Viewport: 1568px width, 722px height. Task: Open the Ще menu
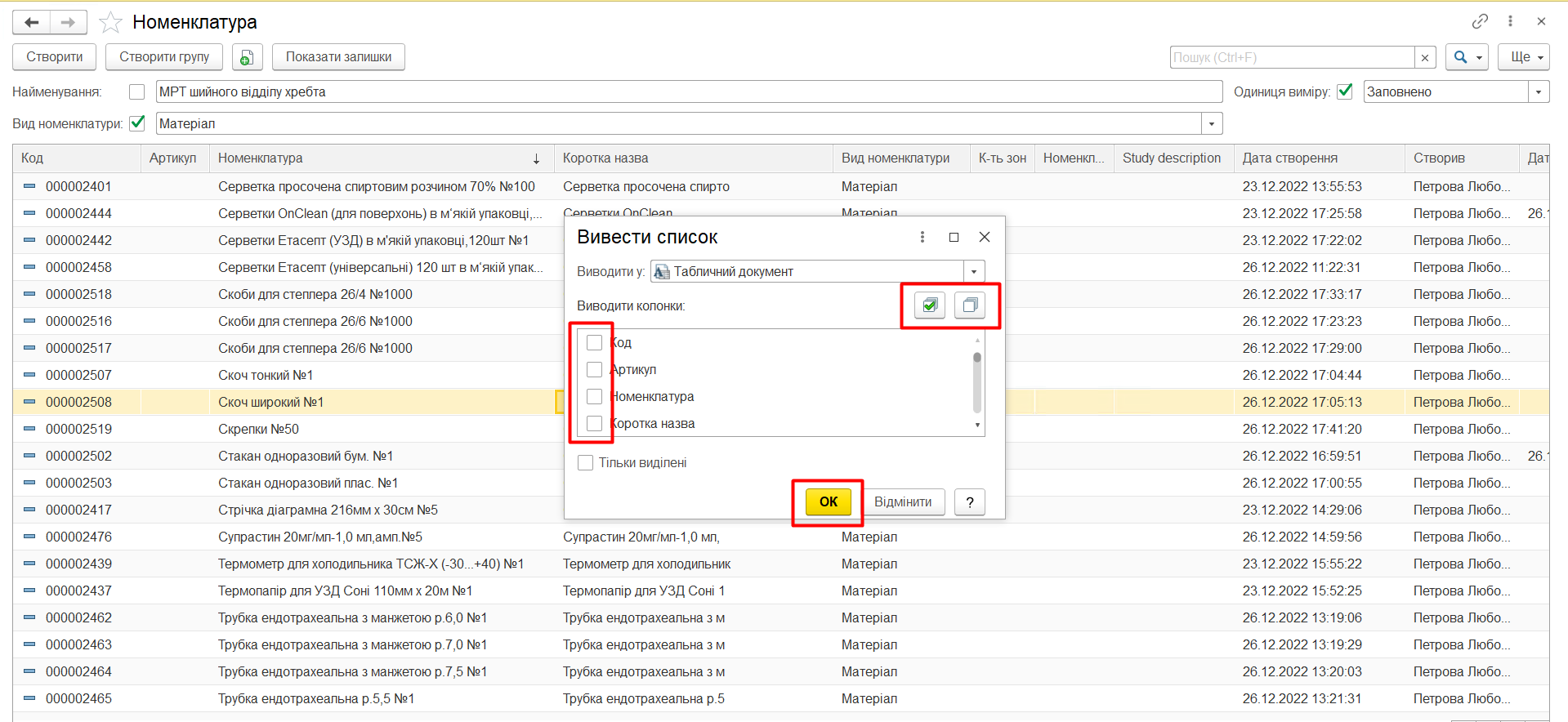click(1526, 57)
